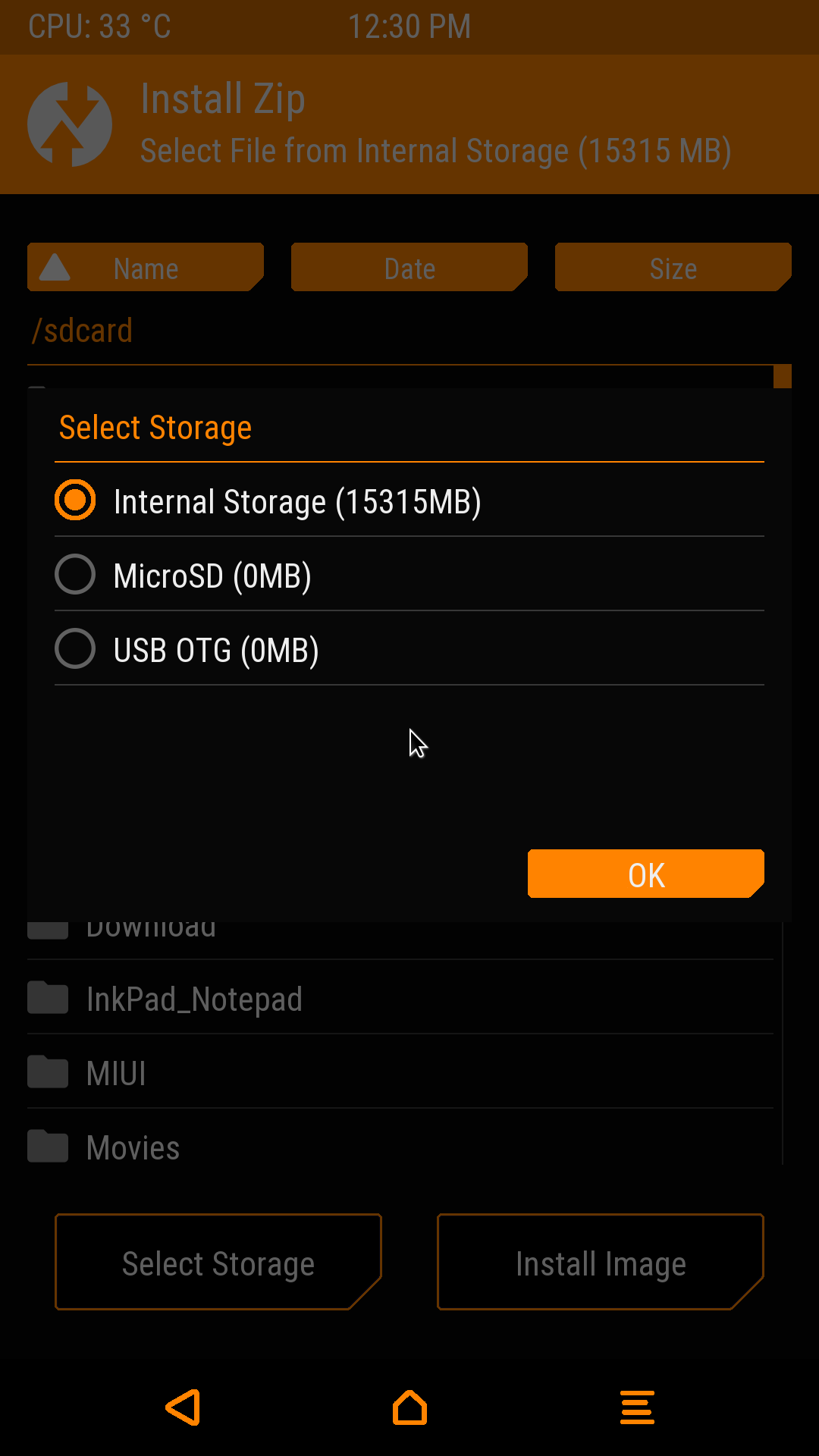Sort file list by Size
This screenshot has height=1456, width=819.
673,268
